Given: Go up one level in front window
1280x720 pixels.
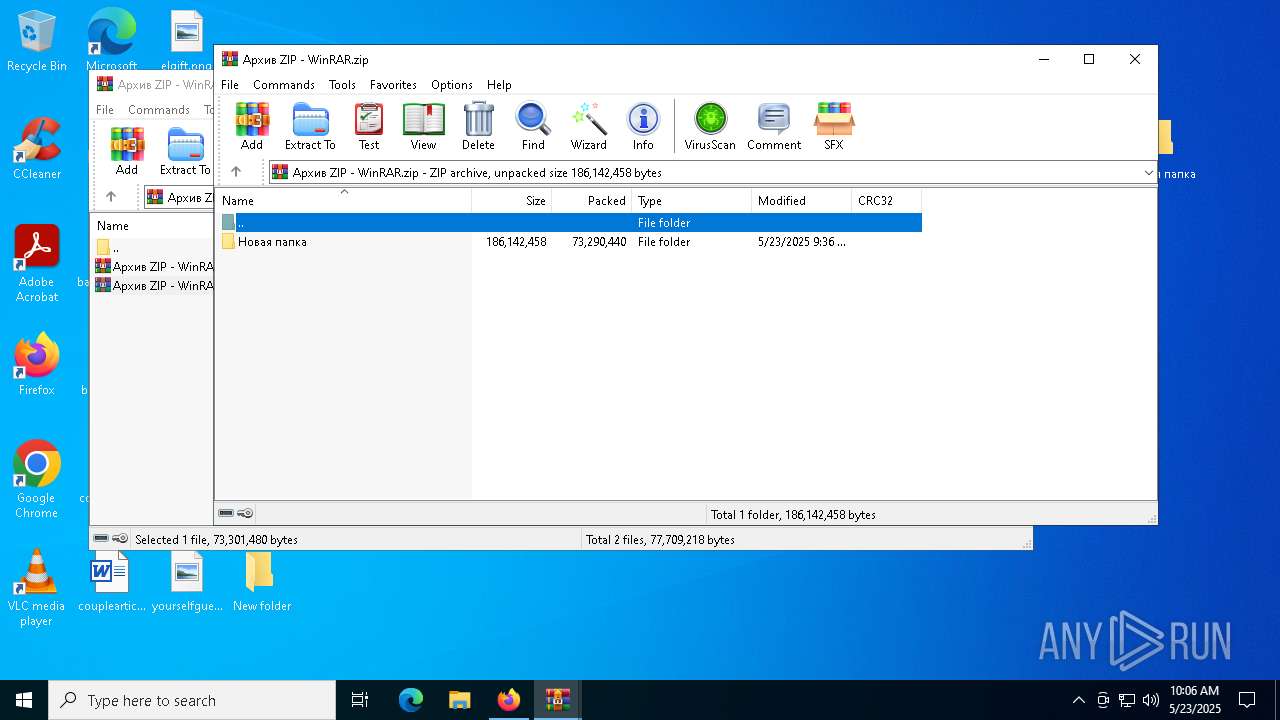Looking at the screenshot, I should (x=236, y=172).
